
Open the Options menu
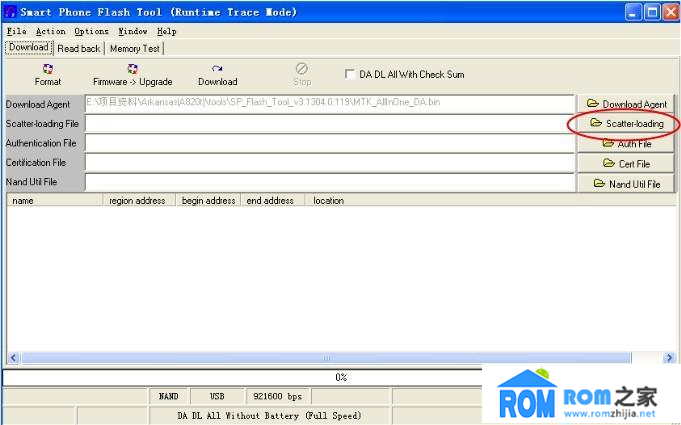91,31
